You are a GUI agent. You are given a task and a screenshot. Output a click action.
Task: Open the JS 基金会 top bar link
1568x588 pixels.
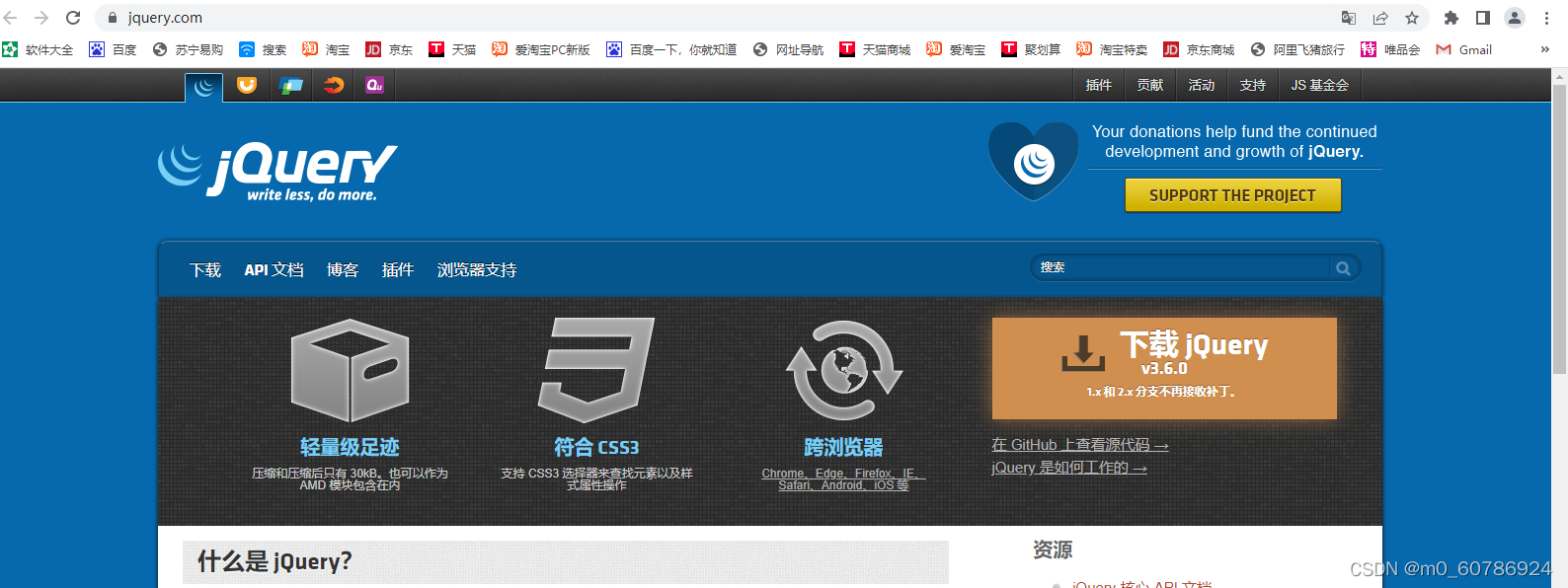click(1320, 85)
